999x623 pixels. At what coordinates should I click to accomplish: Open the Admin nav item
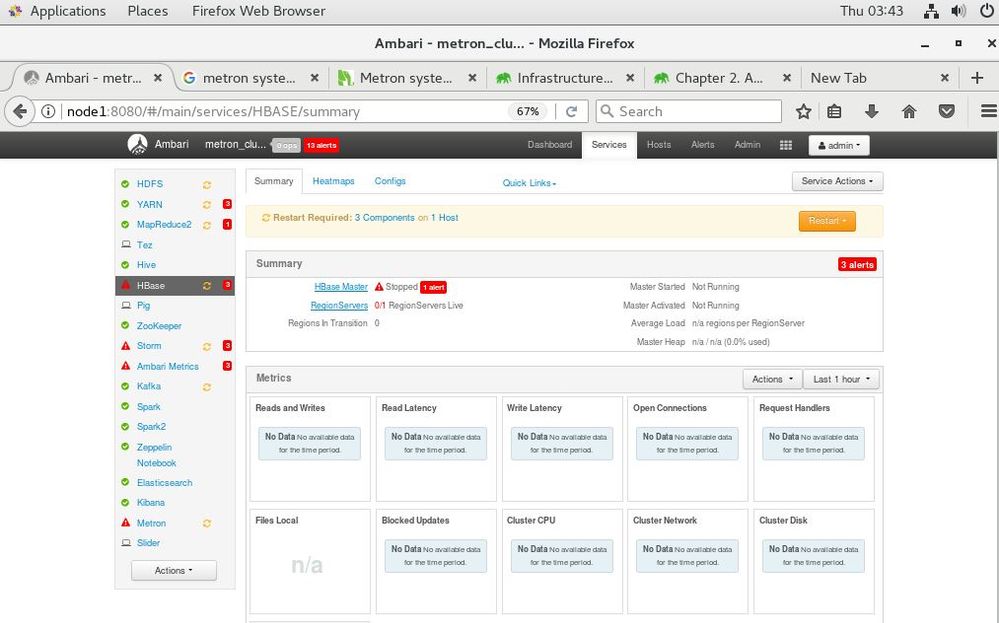pyautogui.click(x=747, y=145)
